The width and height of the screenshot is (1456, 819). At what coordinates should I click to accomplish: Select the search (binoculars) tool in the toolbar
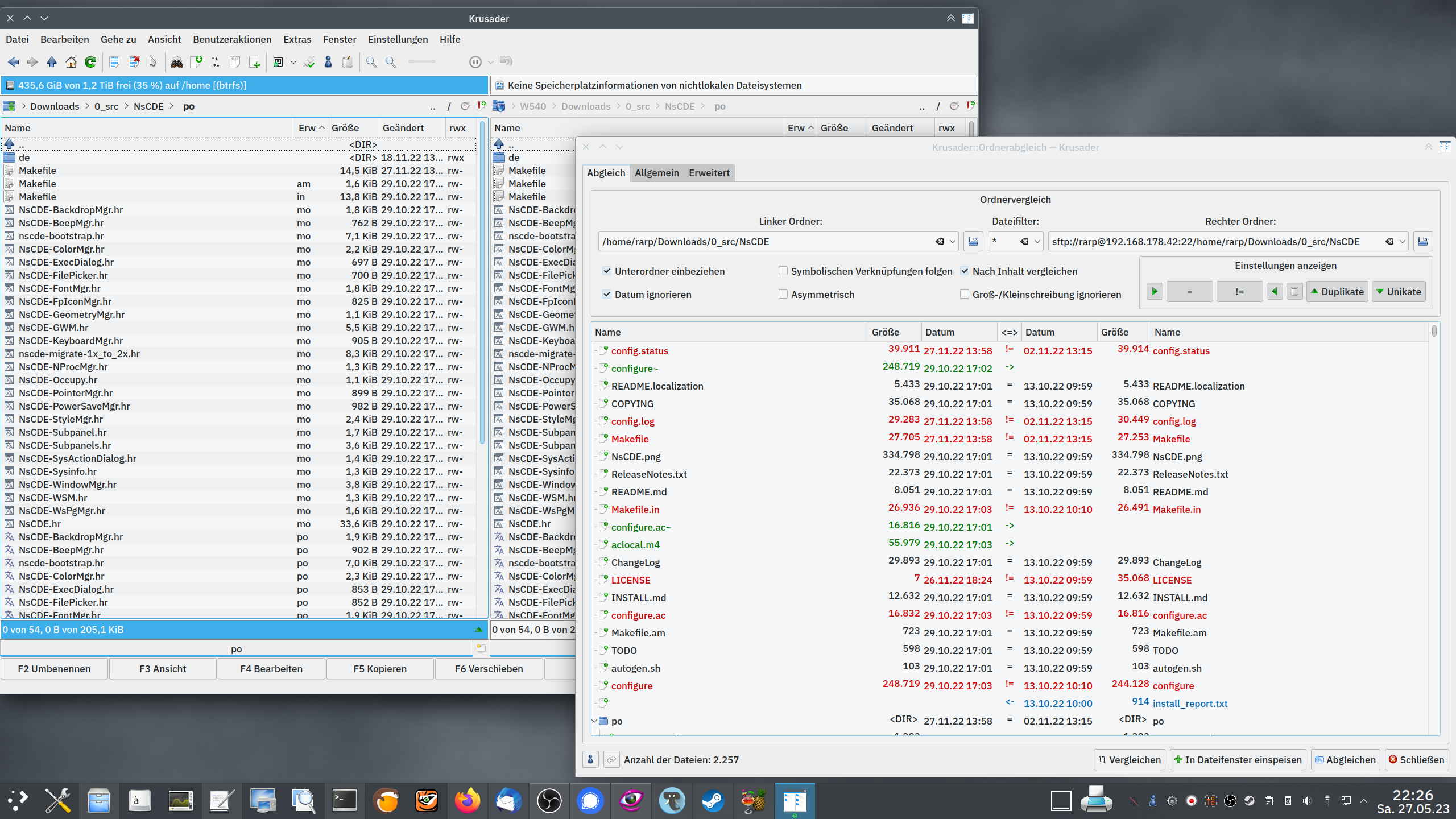tap(177, 63)
